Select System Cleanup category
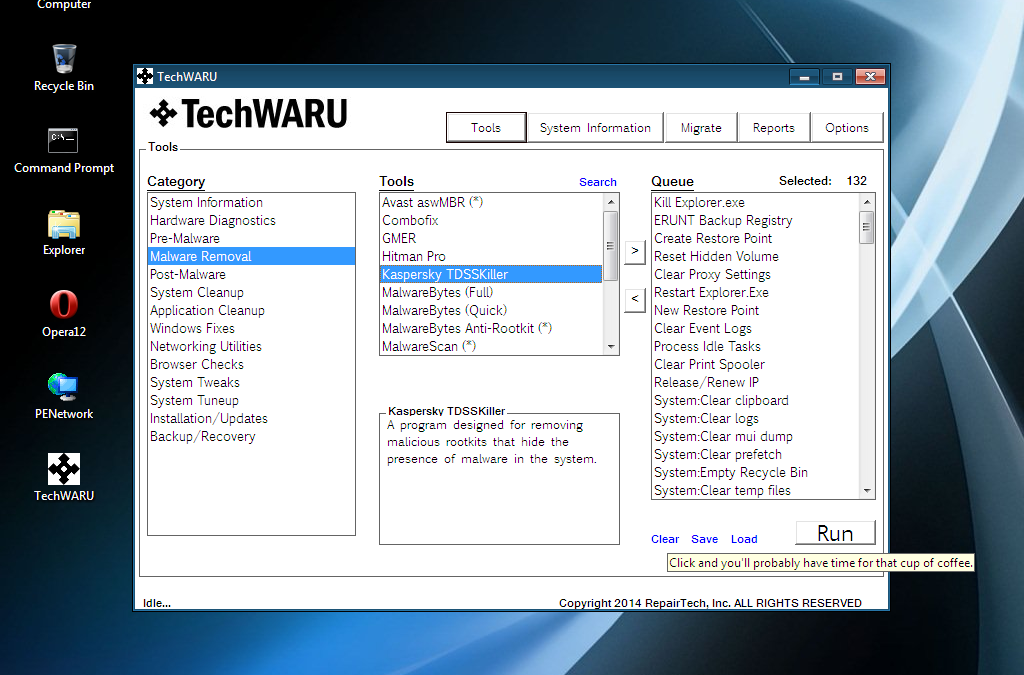 (x=251, y=292)
